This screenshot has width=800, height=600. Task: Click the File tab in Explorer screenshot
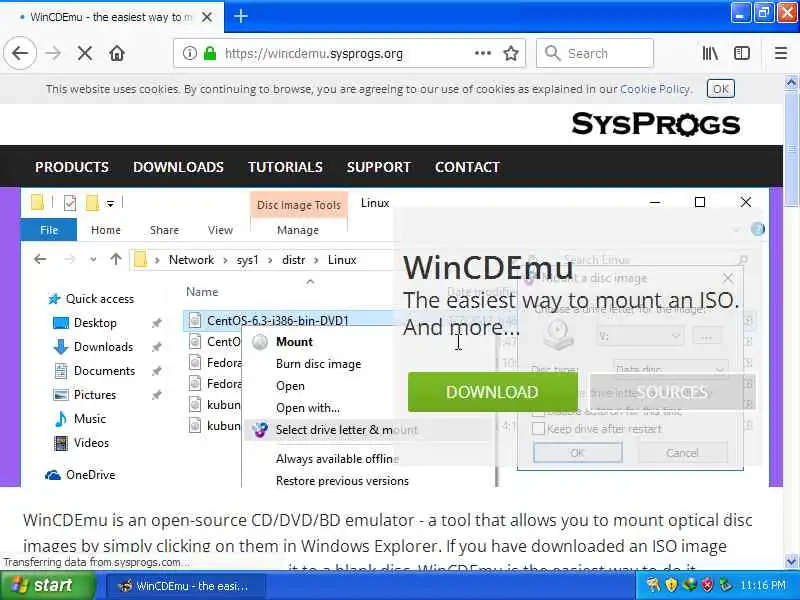(48, 230)
